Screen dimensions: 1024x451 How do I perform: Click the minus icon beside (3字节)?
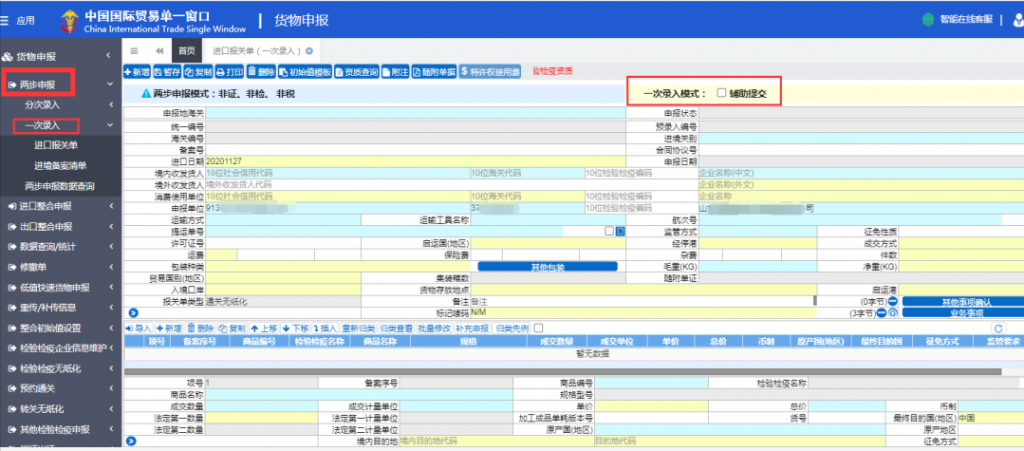pos(881,313)
